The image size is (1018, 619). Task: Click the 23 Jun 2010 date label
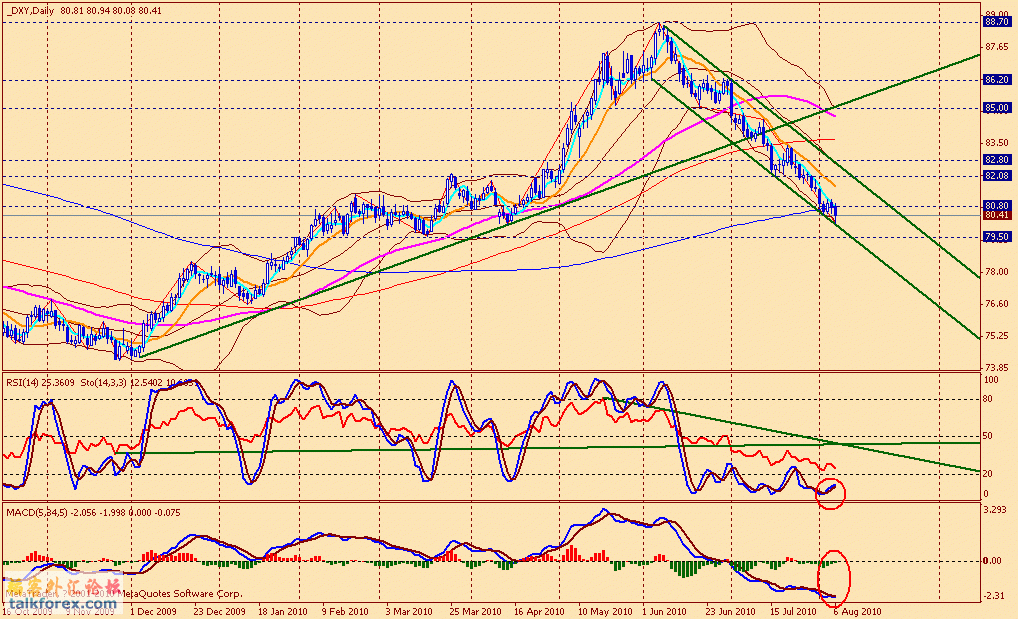click(x=730, y=612)
